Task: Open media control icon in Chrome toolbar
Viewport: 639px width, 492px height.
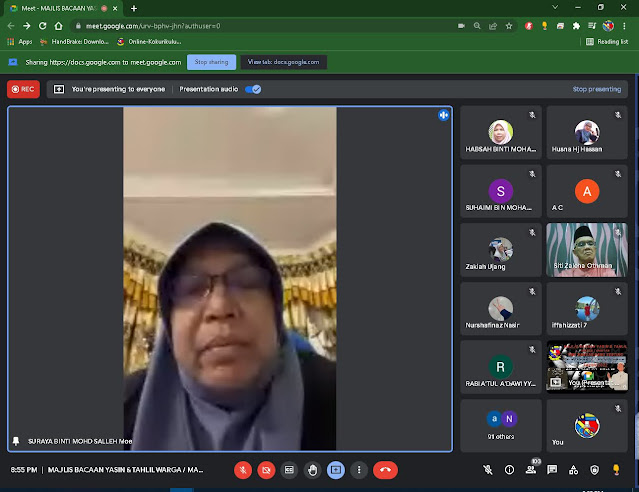Action: (592, 26)
